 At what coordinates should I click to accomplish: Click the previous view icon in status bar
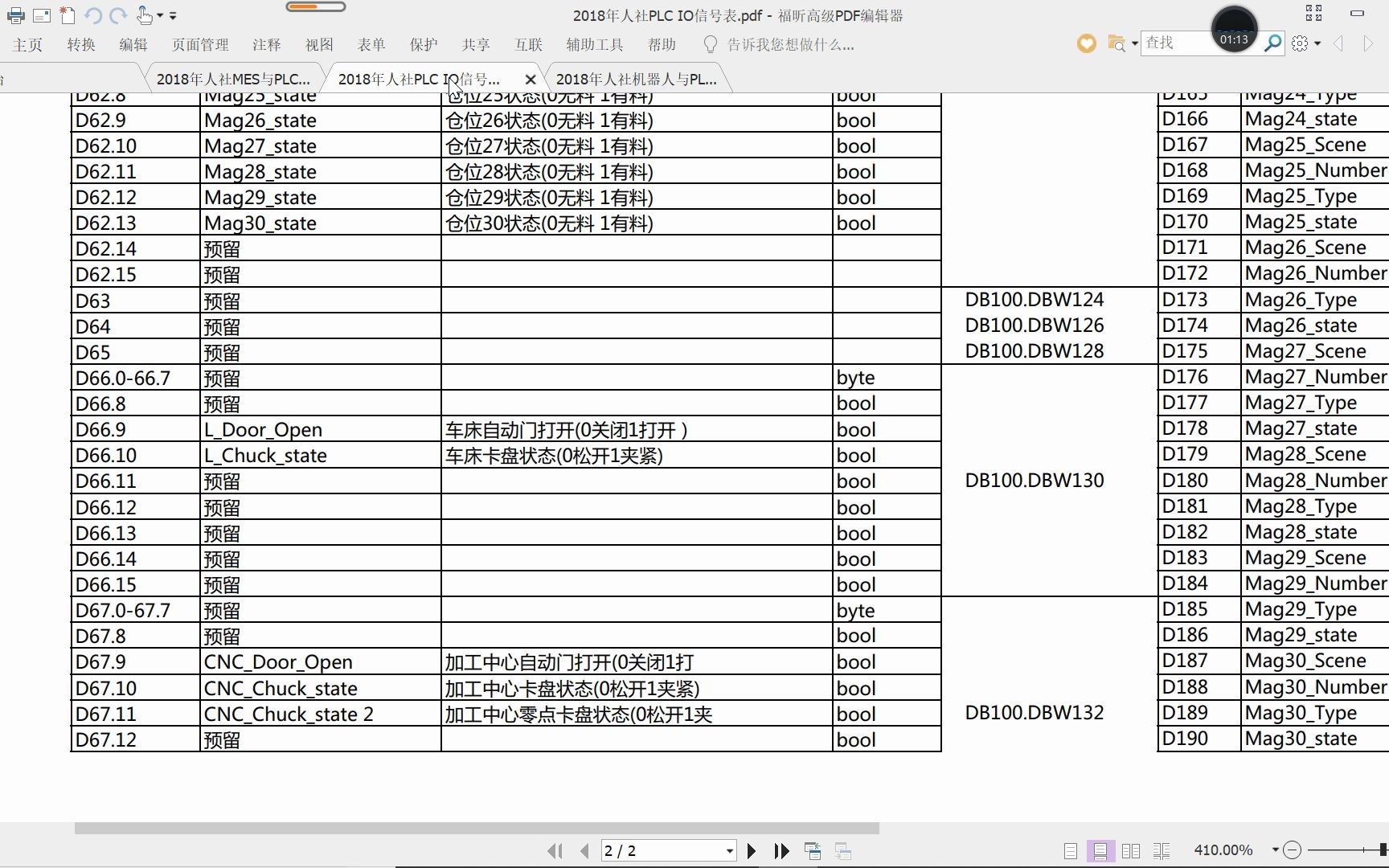point(813,850)
